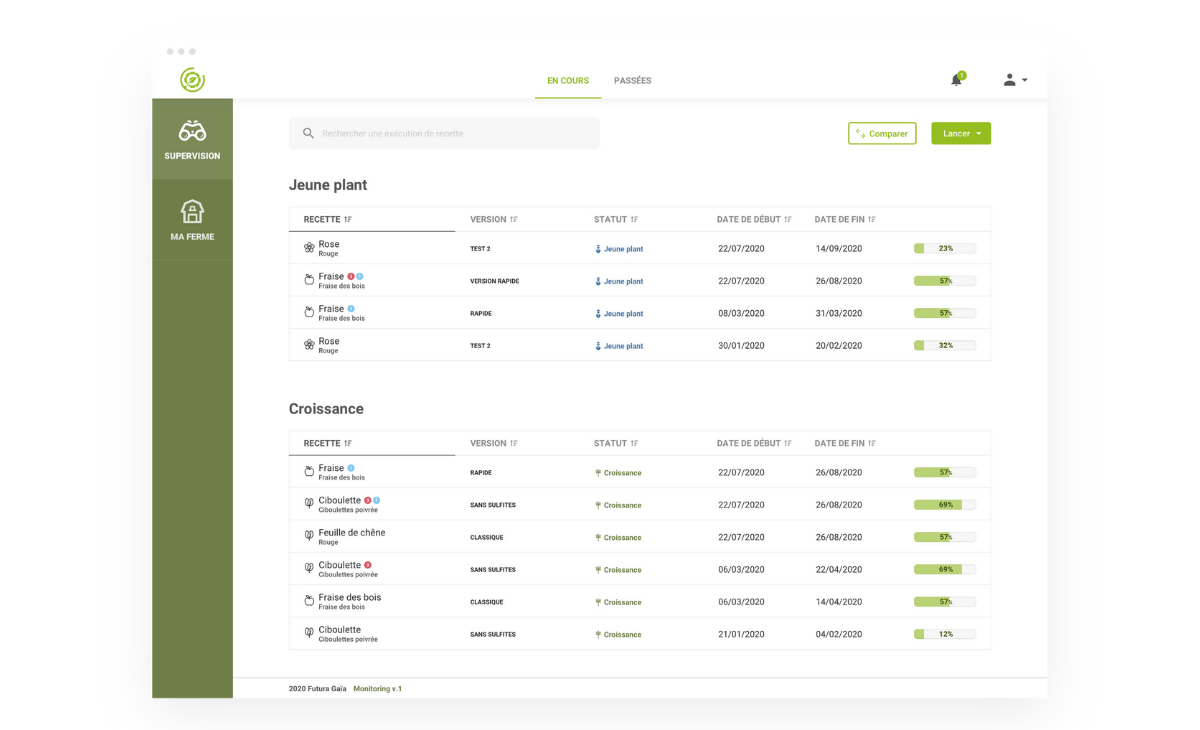
Task: Click the 32% progress bar
Action: pos(945,345)
